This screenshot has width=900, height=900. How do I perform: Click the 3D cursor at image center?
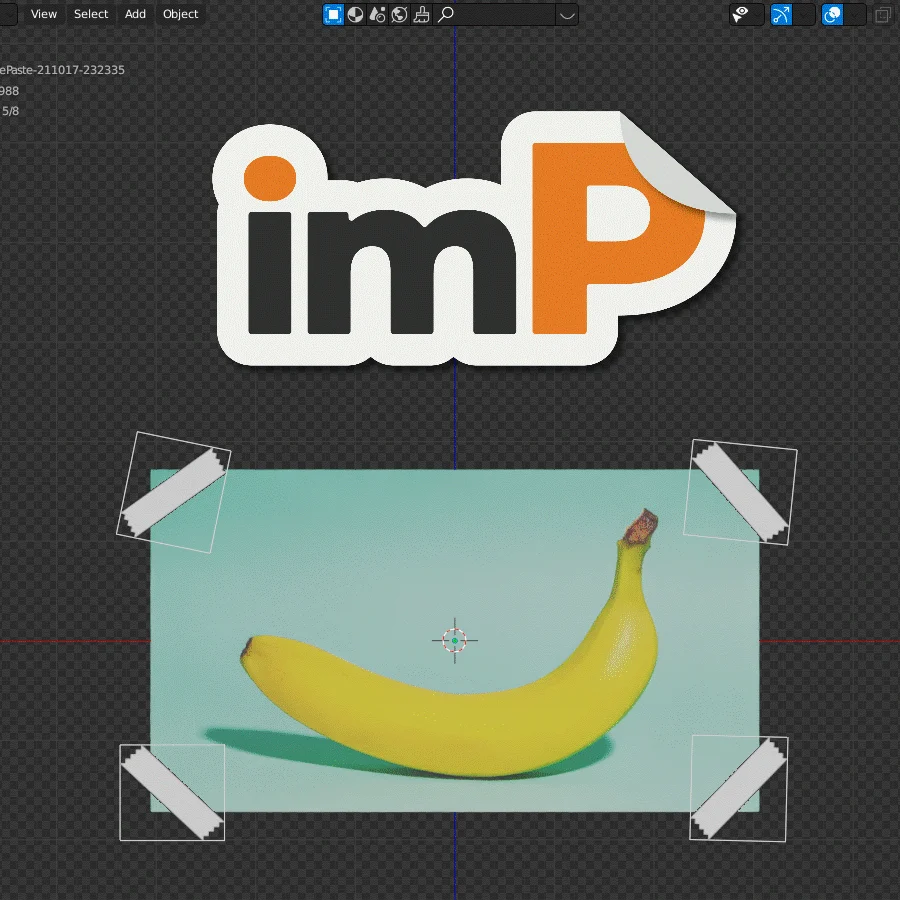coord(455,640)
